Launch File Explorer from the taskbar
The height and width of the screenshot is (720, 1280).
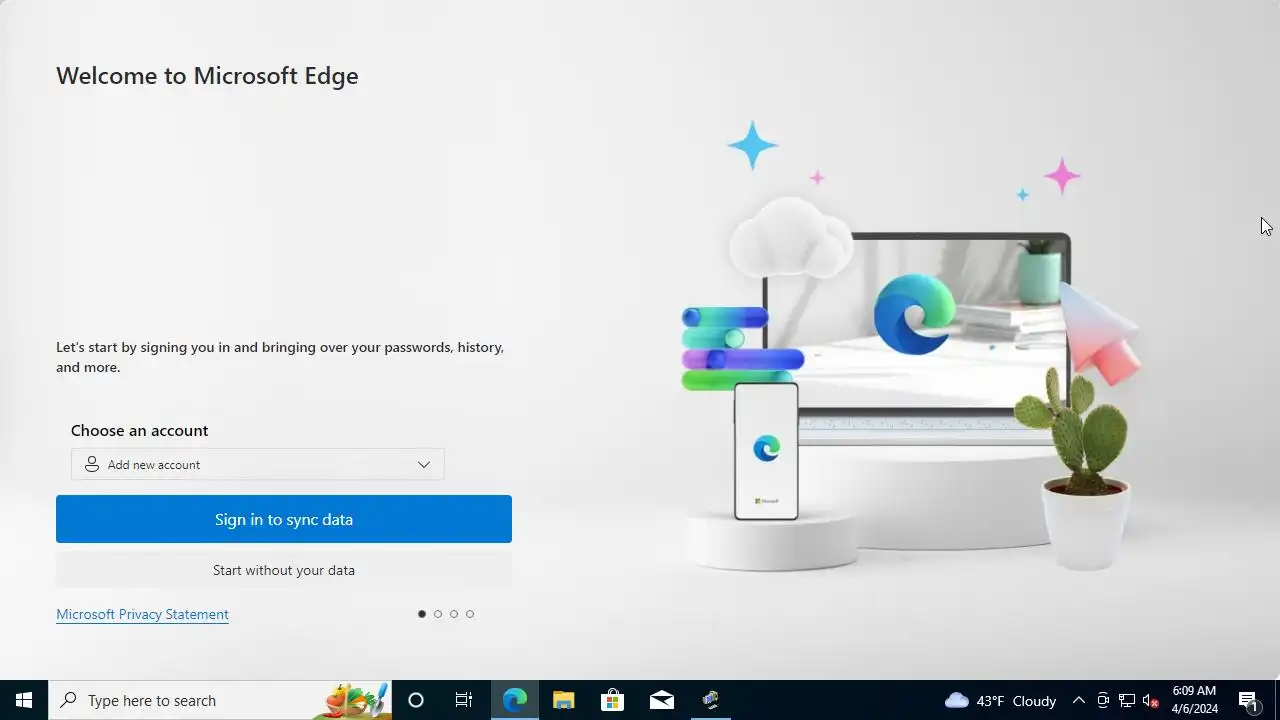563,700
